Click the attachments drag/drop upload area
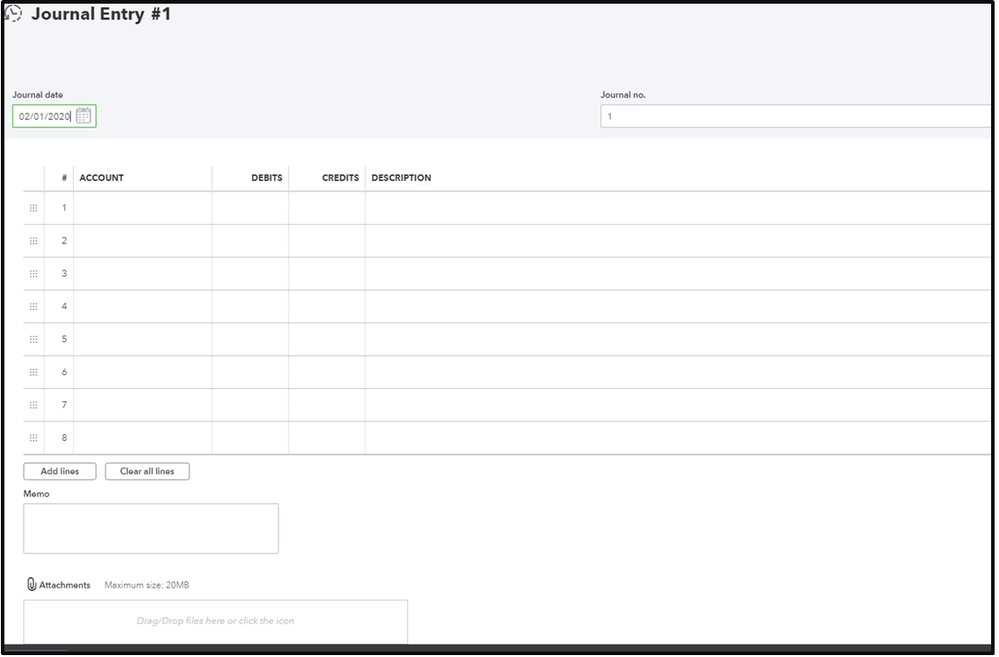The image size is (999, 657). [215, 621]
